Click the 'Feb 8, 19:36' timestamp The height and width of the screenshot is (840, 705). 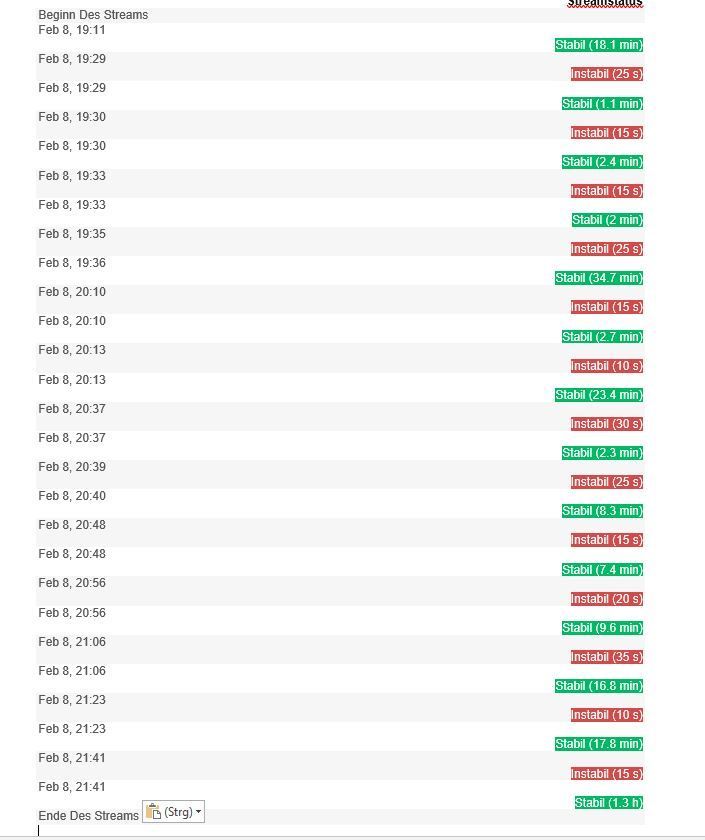click(x=72, y=263)
